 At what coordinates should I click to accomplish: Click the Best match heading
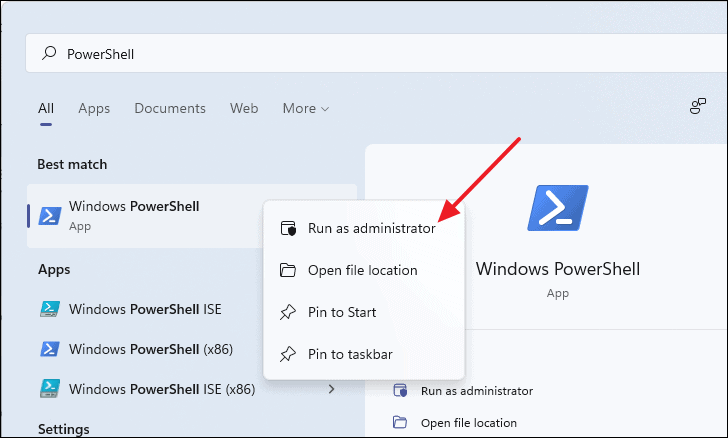pyautogui.click(x=72, y=164)
